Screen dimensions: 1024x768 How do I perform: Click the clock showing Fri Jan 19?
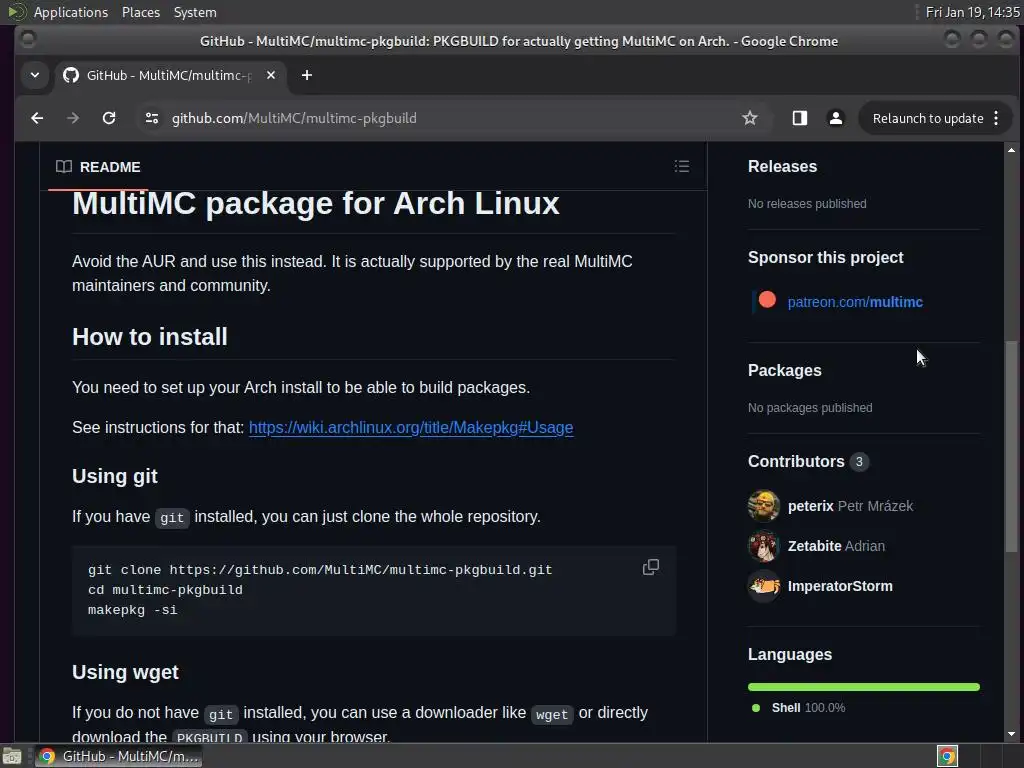pyautogui.click(x=972, y=12)
